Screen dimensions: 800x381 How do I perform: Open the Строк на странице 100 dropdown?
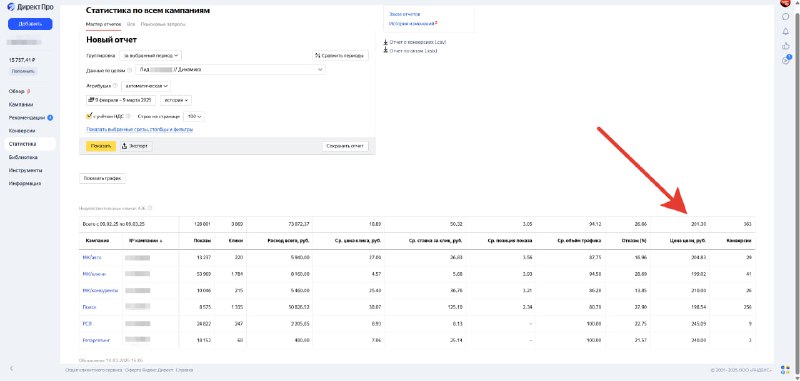point(194,116)
